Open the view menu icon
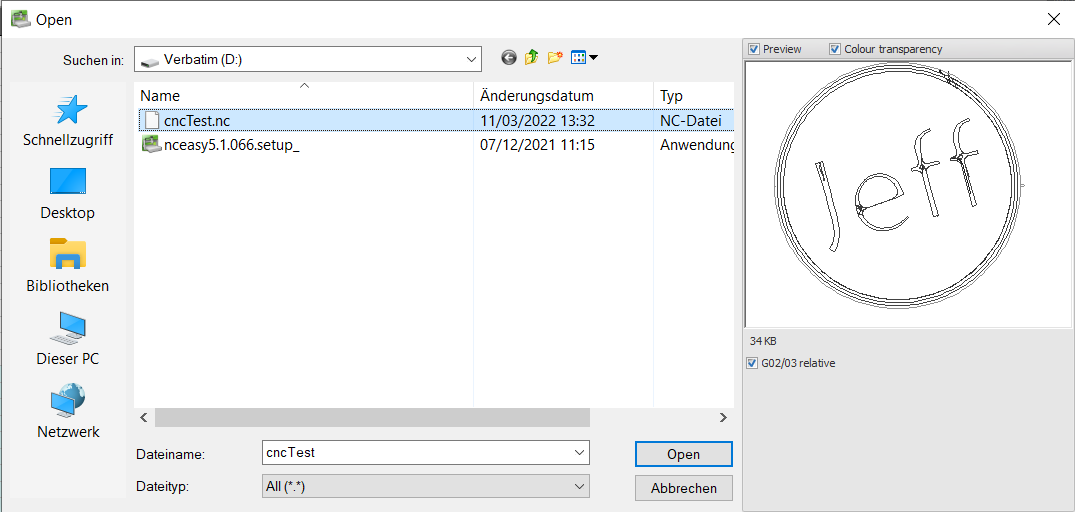1075x512 pixels. (x=584, y=58)
